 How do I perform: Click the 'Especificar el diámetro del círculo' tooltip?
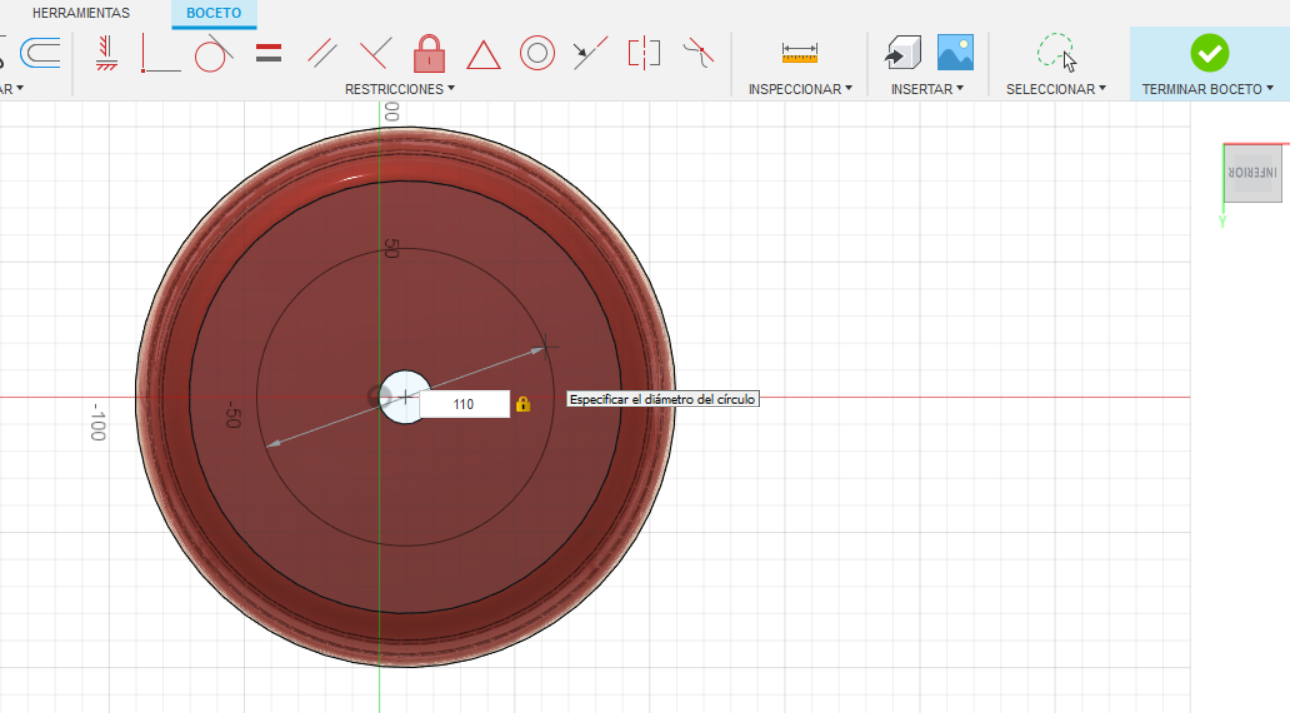662,399
